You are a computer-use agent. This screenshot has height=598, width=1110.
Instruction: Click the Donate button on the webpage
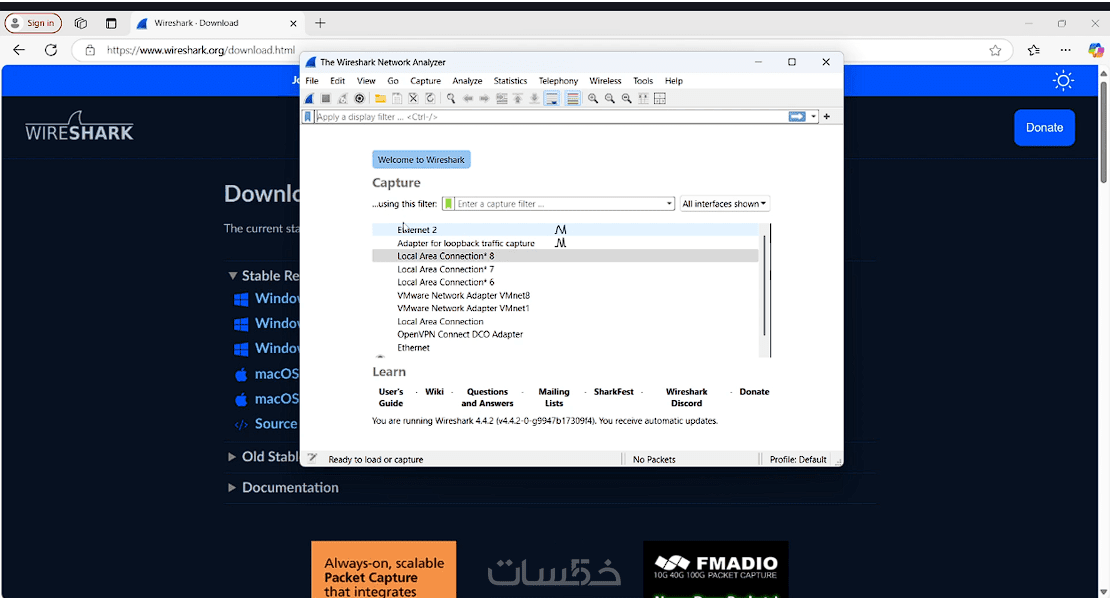(x=1044, y=127)
